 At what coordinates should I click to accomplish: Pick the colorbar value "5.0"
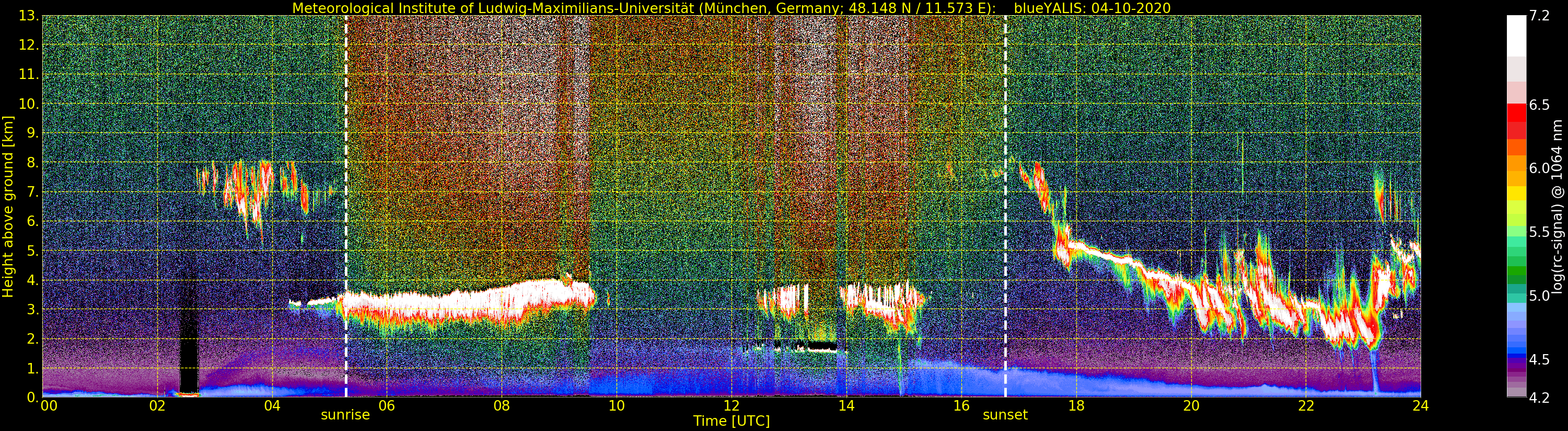[x=1539, y=296]
